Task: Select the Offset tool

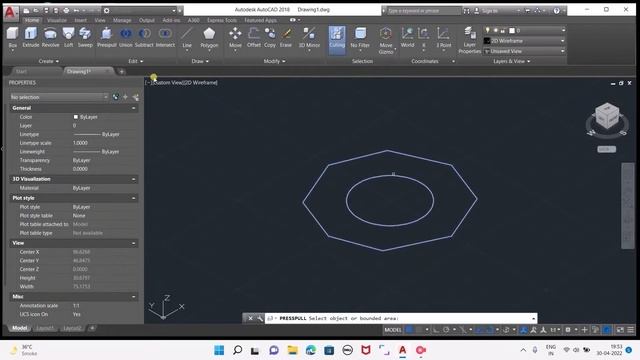Action: pyautogui.click(x=253, y=37)
